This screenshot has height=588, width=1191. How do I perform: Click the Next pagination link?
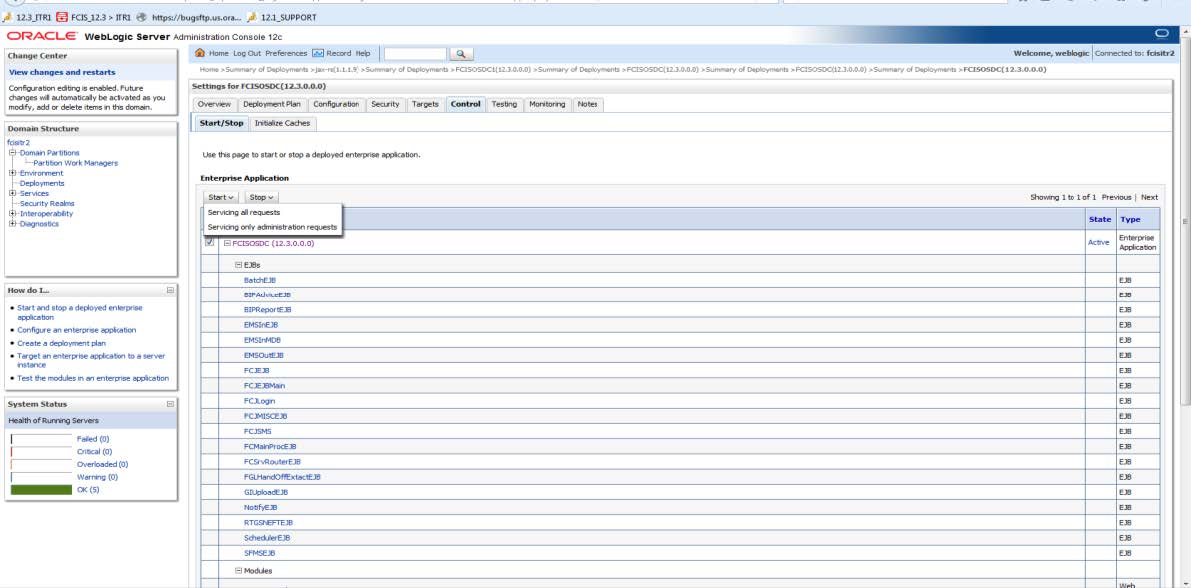click(x=1149, y=197)
